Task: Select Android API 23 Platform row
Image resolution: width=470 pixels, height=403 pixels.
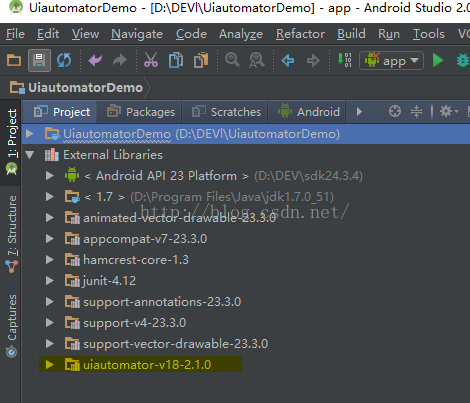Action: point(246,176)
